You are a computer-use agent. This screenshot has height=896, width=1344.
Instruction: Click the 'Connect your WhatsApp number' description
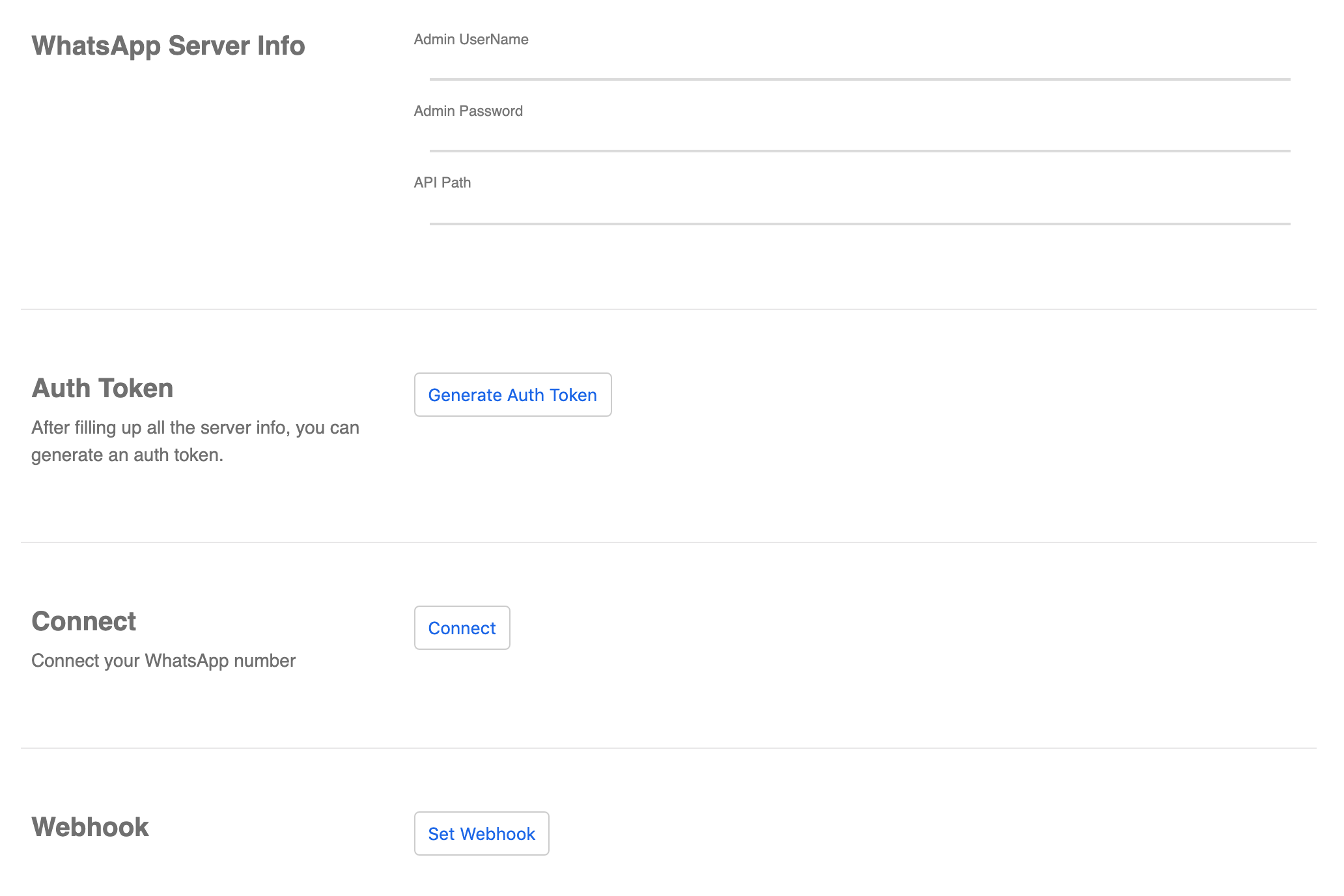tap(163, 660)
